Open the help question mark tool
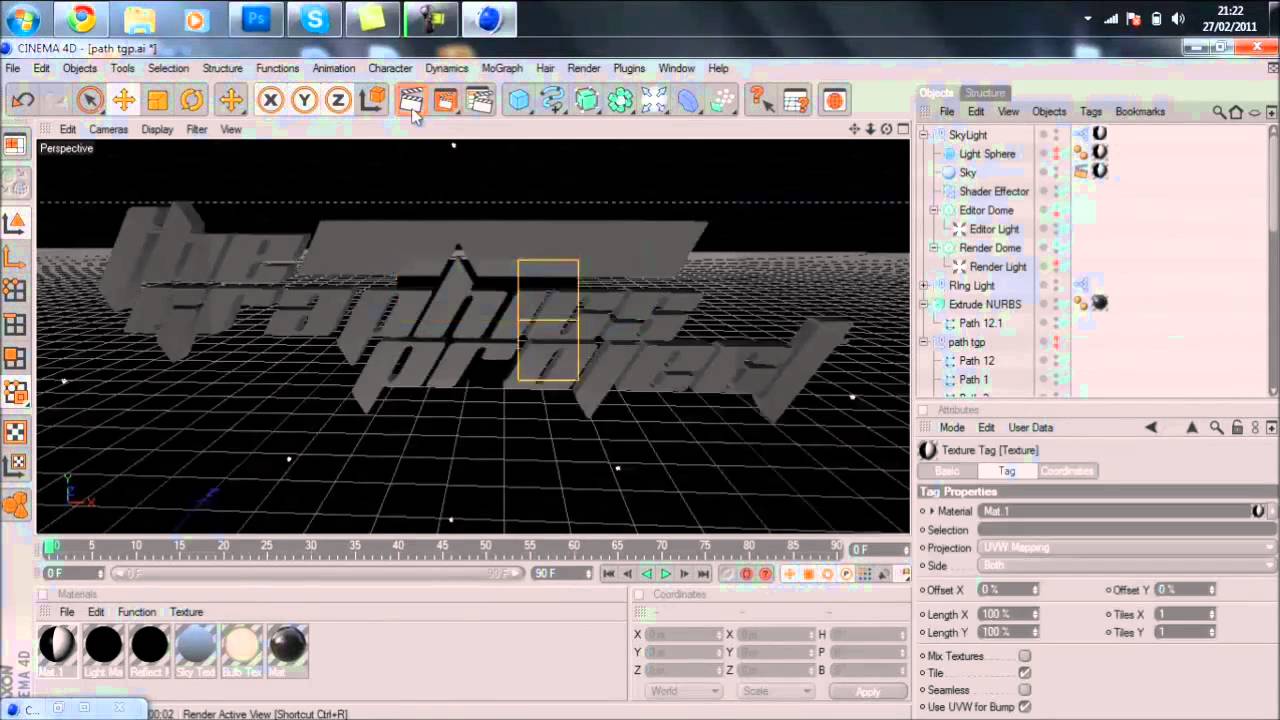 coord(761,100)
